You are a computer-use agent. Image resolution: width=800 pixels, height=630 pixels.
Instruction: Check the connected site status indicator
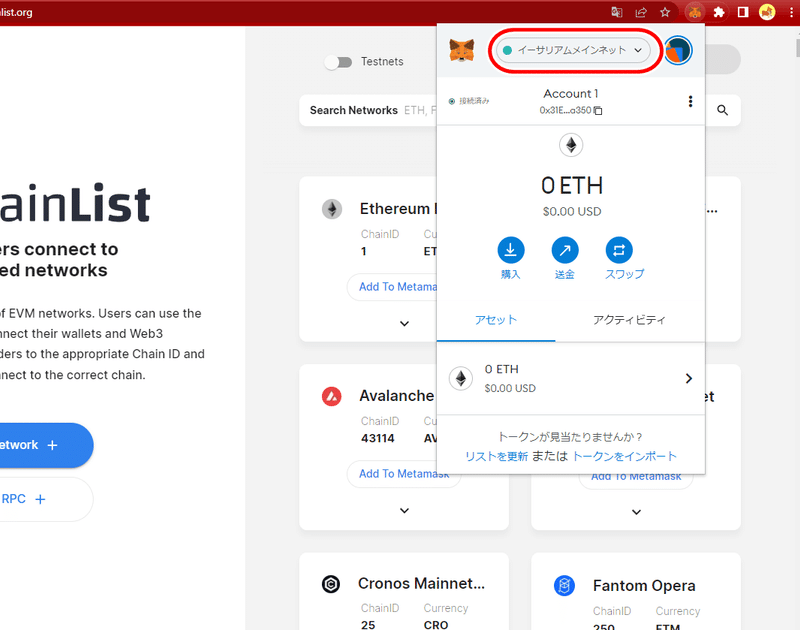point(469,101)
